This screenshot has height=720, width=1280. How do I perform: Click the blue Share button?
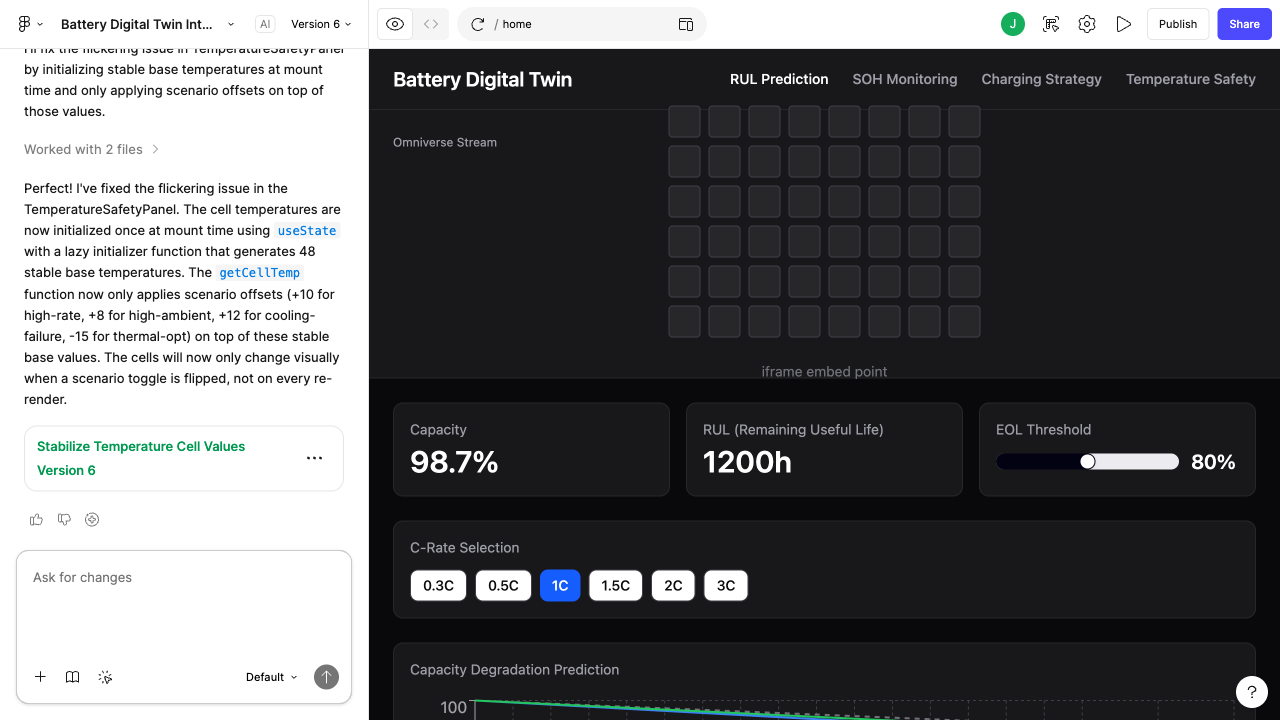point(1244,24)
